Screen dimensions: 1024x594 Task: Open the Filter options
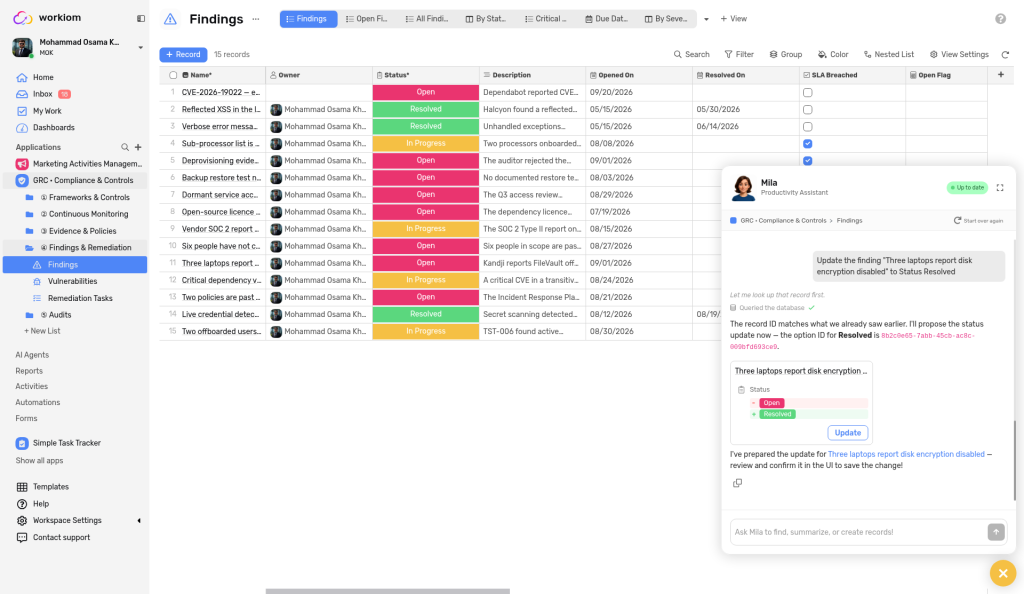(x=739, y=55)
